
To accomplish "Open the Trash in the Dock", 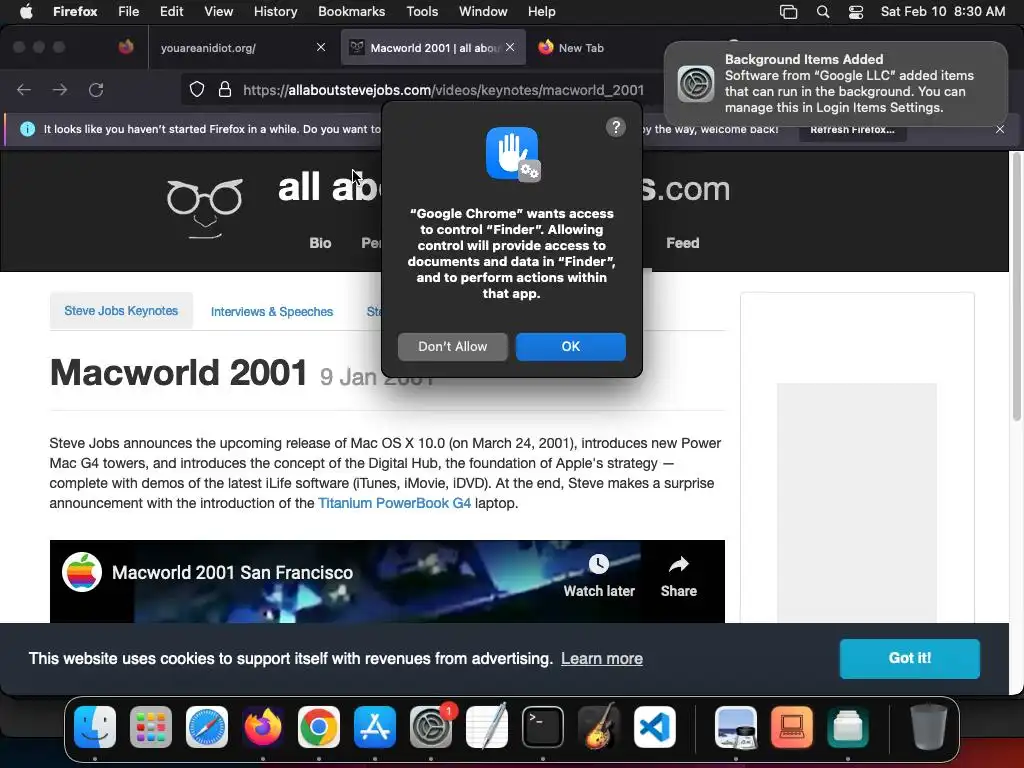I will click(929, 727).
